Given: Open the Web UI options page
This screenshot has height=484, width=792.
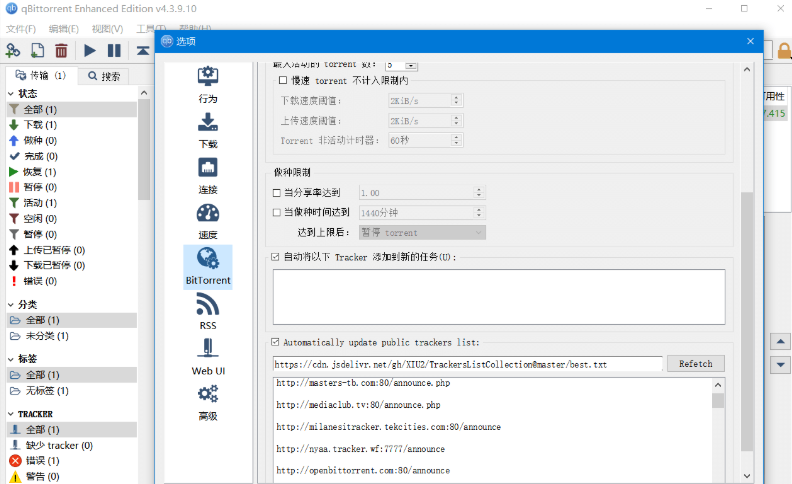Looking at the screenshot, I should point(208,357).
